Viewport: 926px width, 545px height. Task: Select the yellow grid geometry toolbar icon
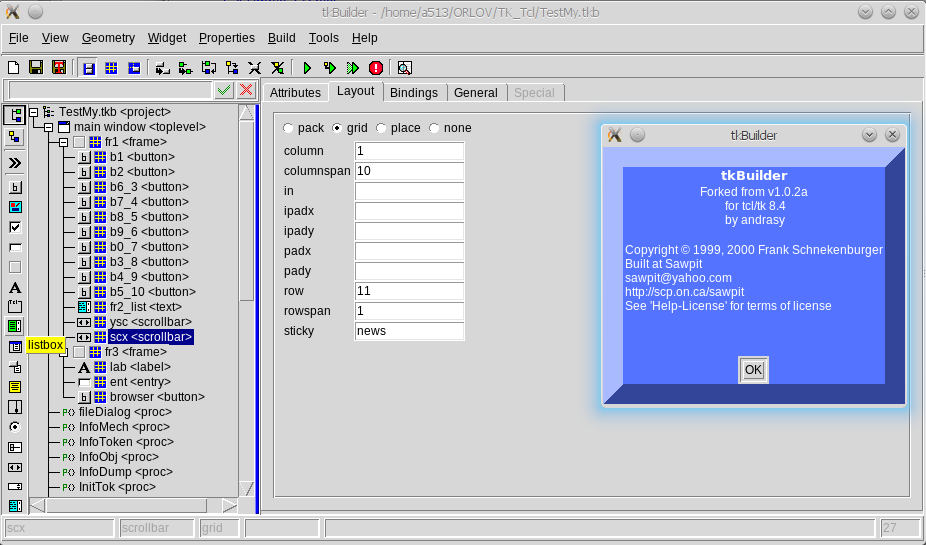(111, 68)
